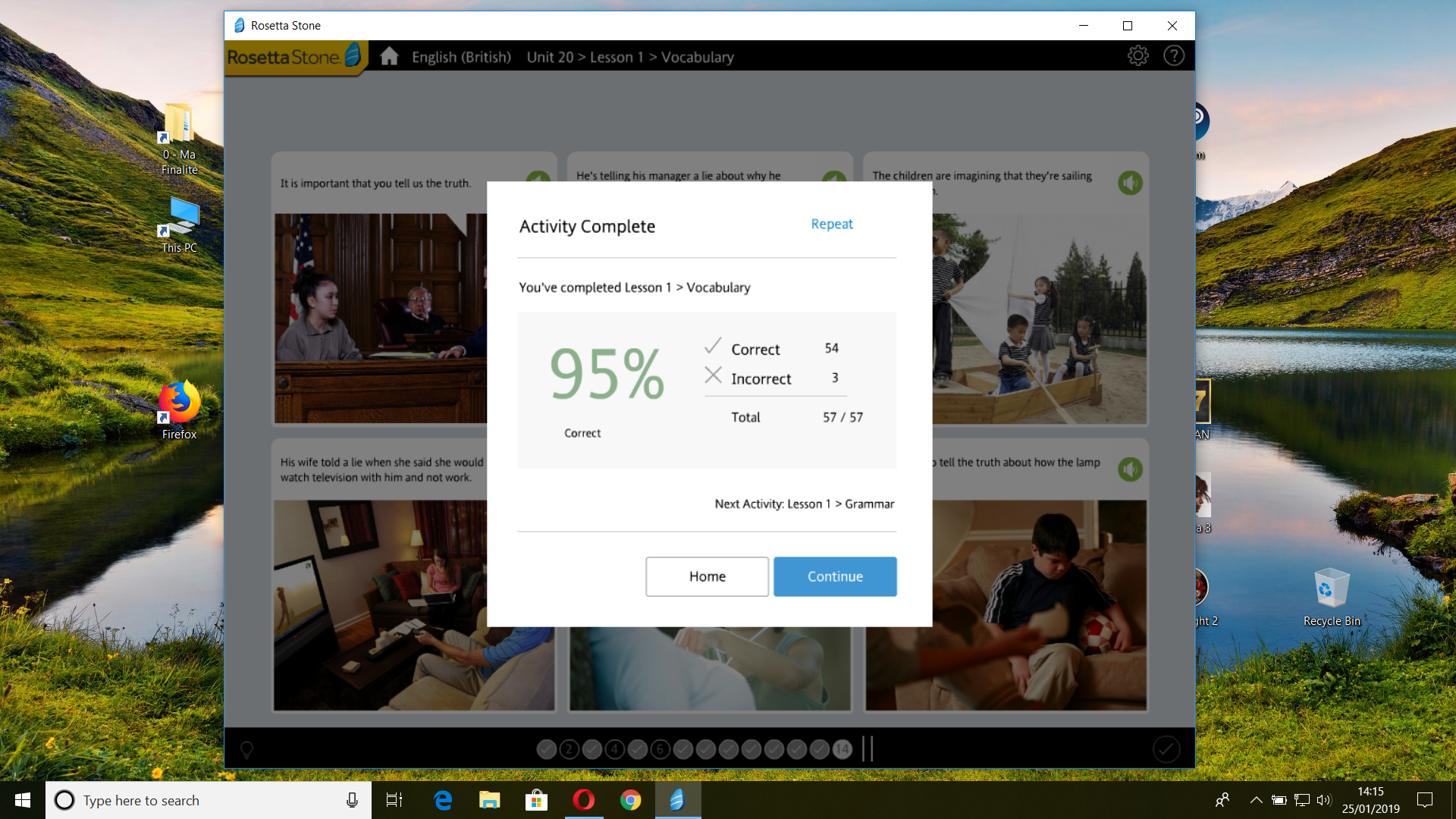Select '0 - Ma Finalite' desktop folder

[179, 139]
